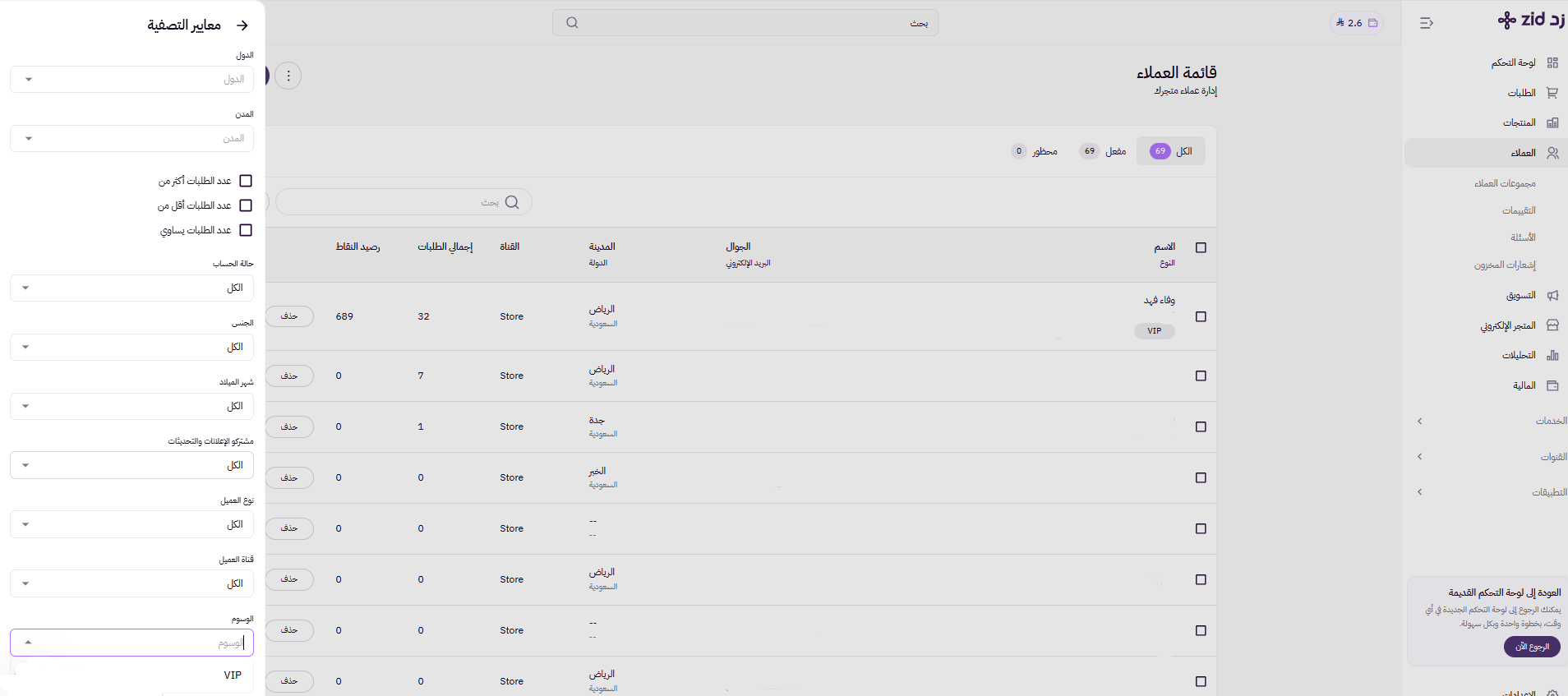Click the back arrow in filter panel header
The width and height of the screenshot is (1568, 696).
pyautogui.click(x=242, y=25)
